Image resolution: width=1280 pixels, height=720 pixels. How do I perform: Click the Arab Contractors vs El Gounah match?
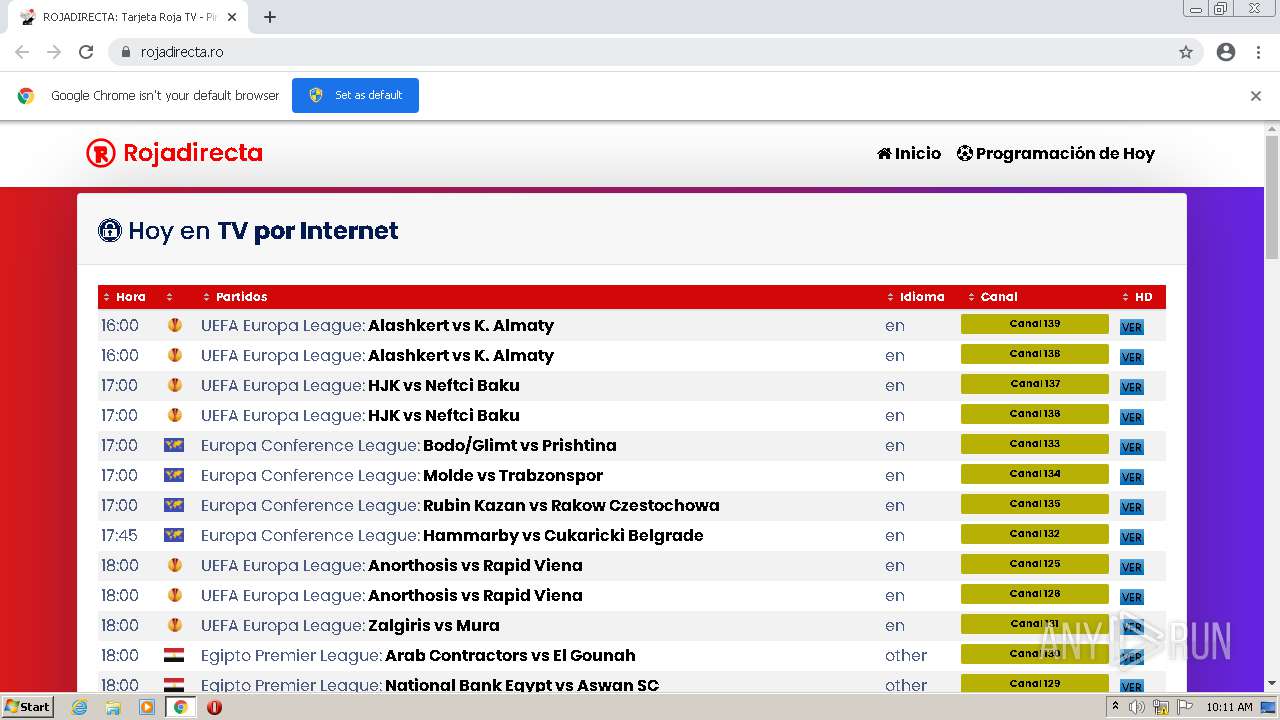point(510,655)
